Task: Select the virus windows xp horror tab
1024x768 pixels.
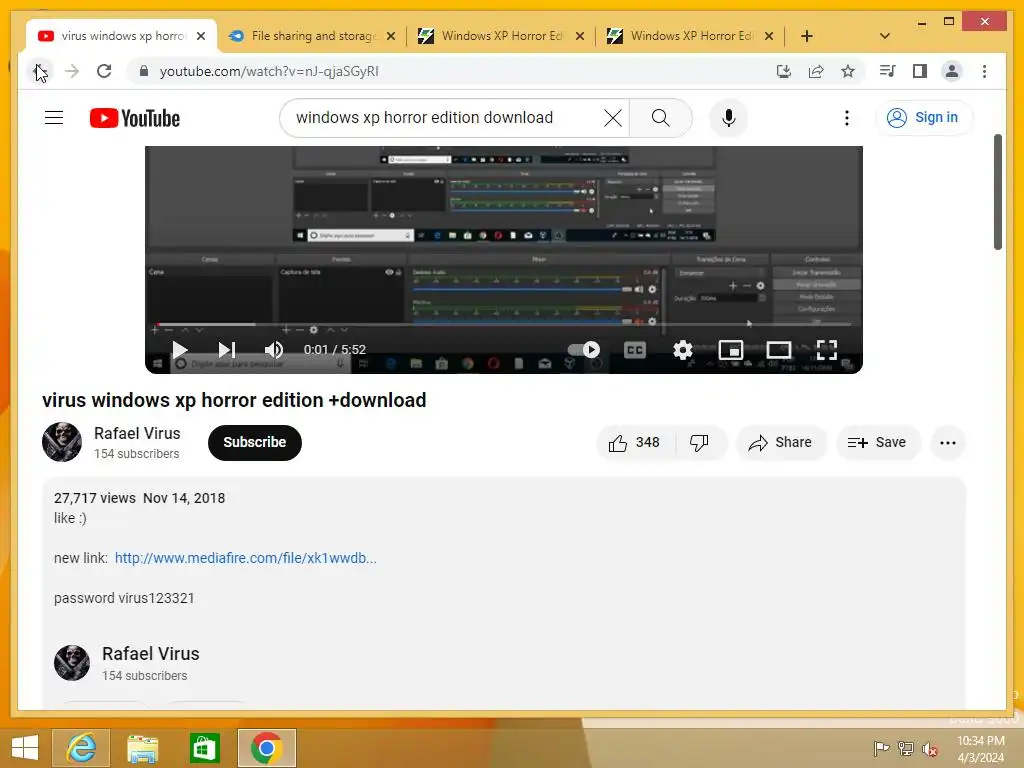Action: 121,36
